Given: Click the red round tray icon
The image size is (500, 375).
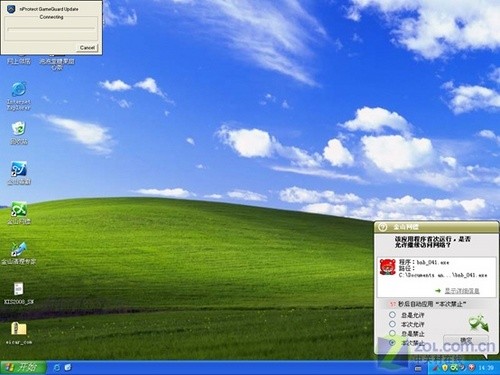Looking at the screenshot, I should pyautogui.click(x=472, y=368).
